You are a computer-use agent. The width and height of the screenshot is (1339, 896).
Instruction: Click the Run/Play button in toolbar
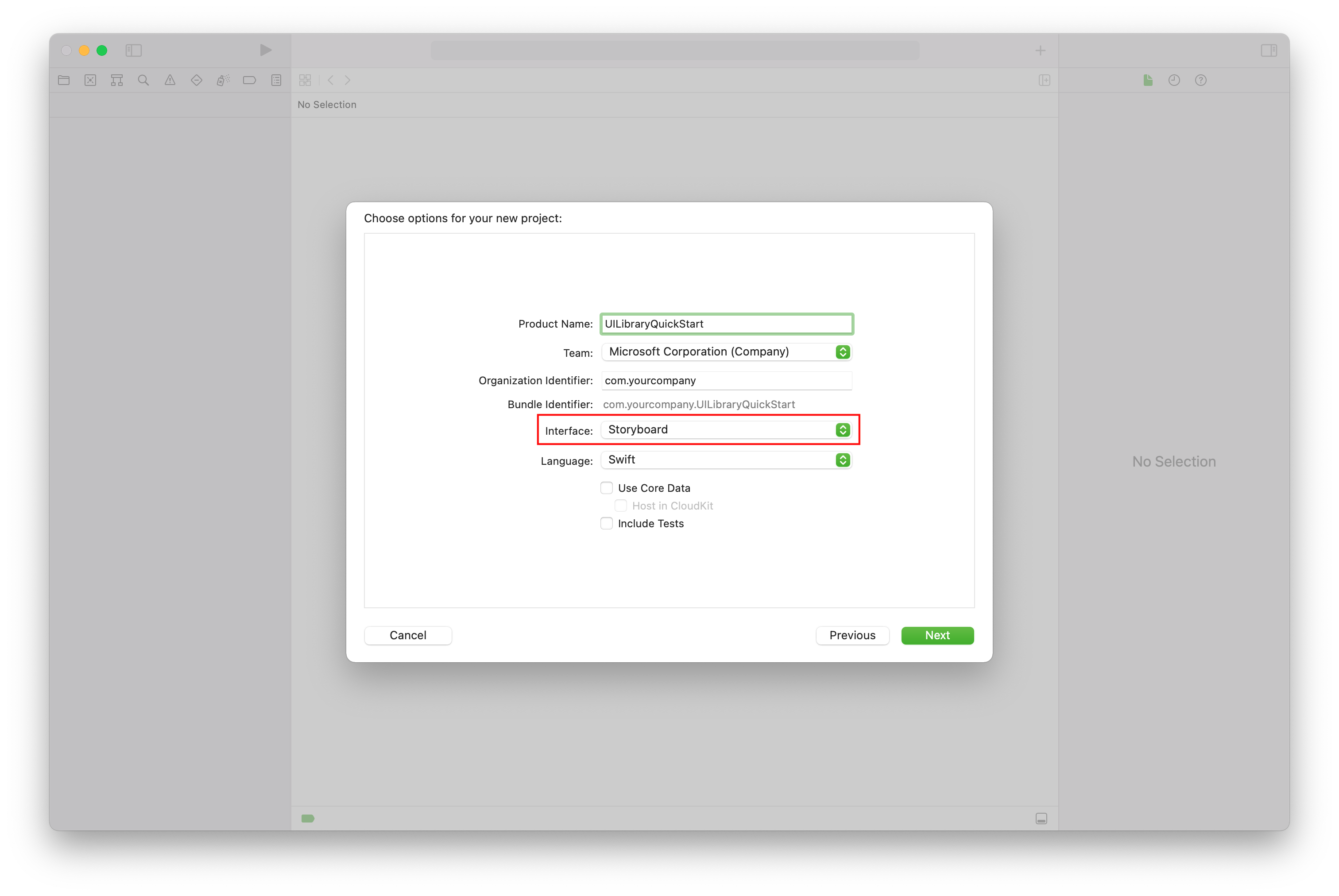tap(264, 49)
